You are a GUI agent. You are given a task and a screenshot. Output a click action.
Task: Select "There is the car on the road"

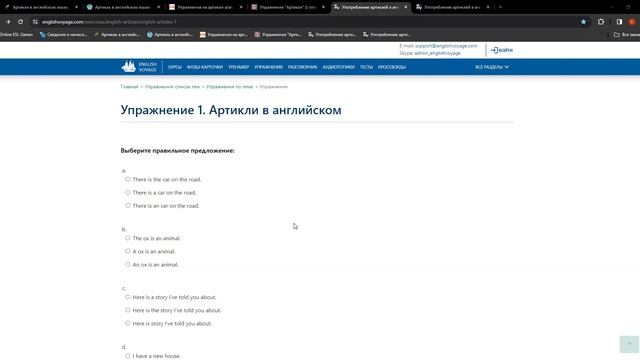[128, 179]
